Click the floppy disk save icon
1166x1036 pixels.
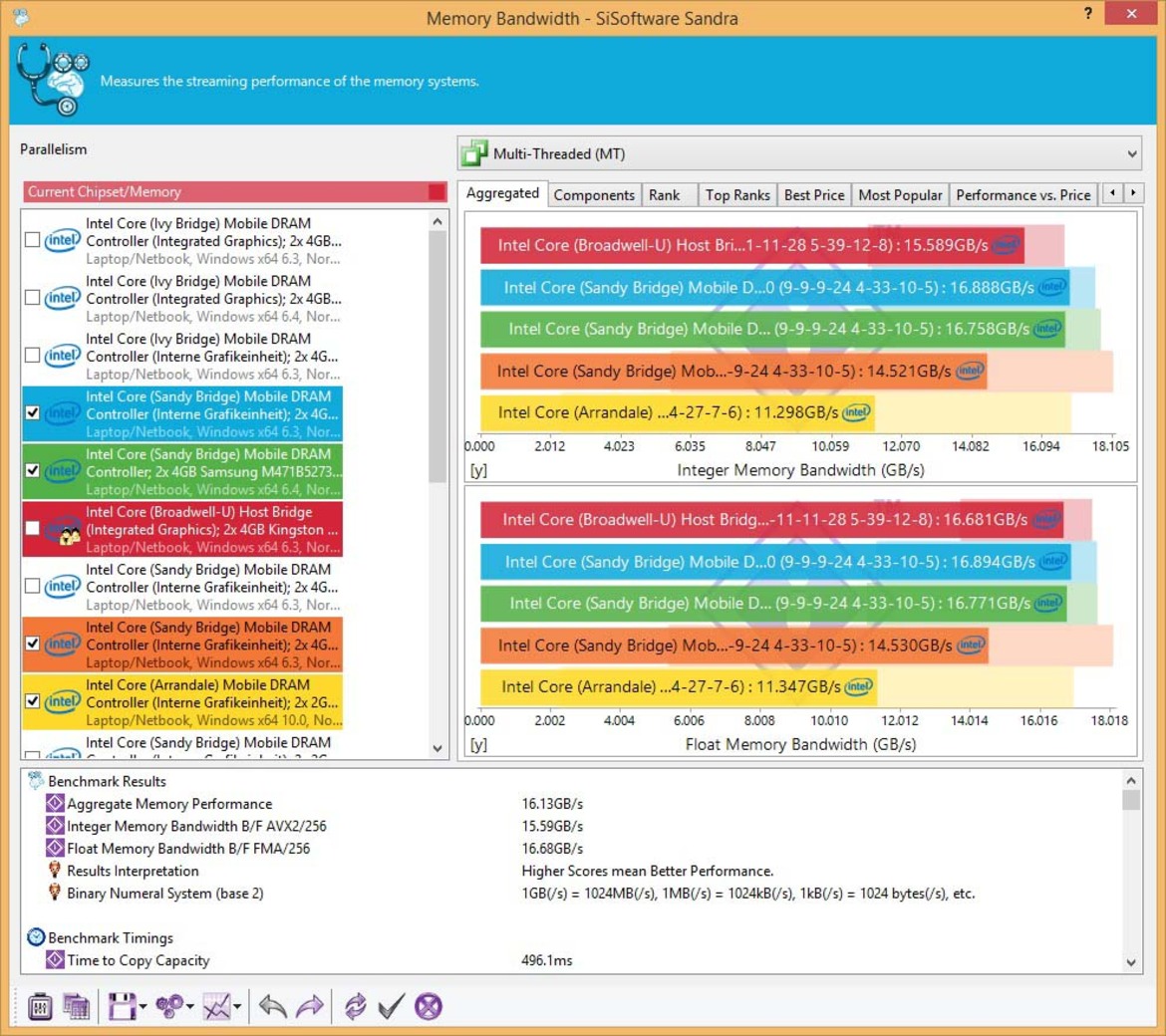tap(122, 1007)
